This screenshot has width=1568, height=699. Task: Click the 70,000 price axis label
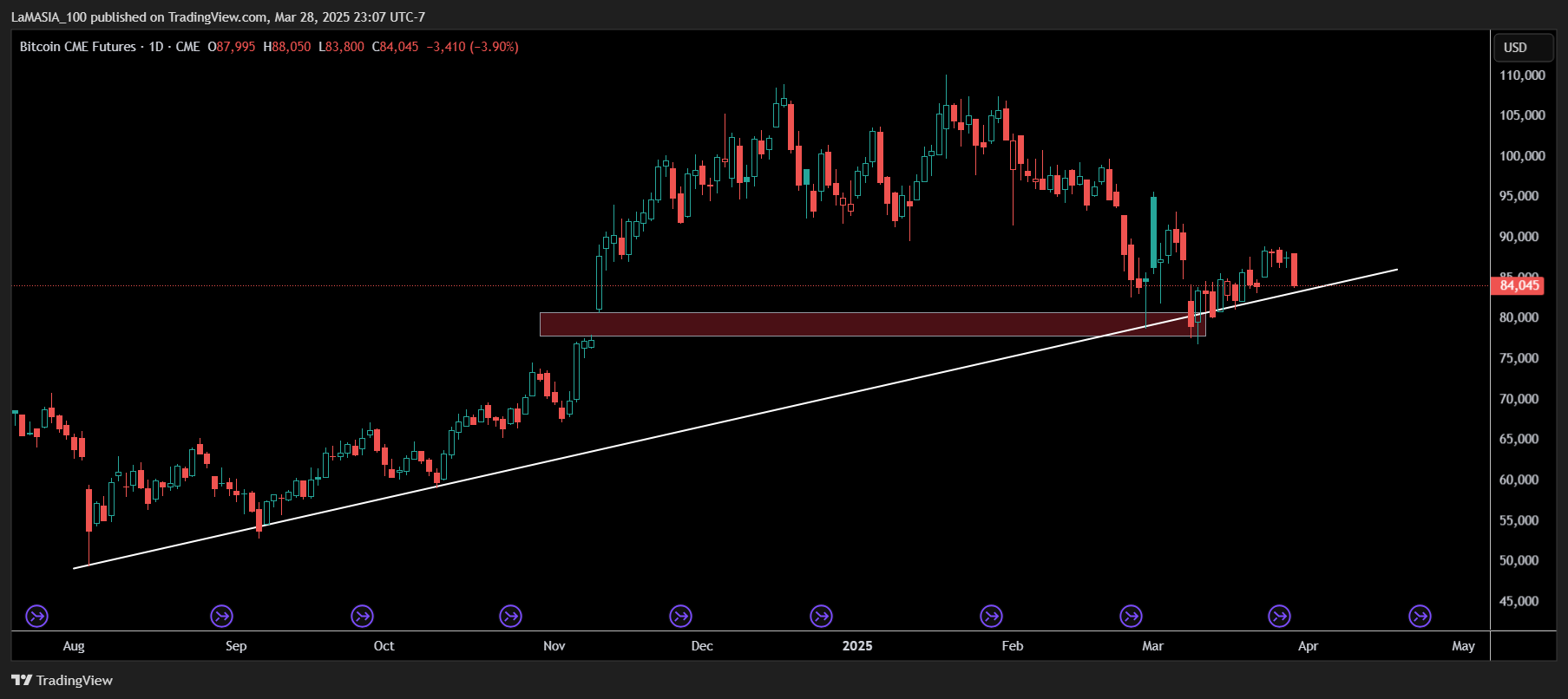pyautogui.click(x=1519, y=399)
